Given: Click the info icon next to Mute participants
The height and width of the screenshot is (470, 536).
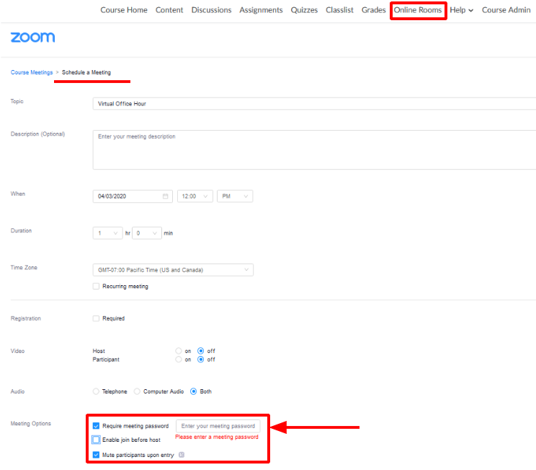Looking at the screenshot, I should point(182,455).
